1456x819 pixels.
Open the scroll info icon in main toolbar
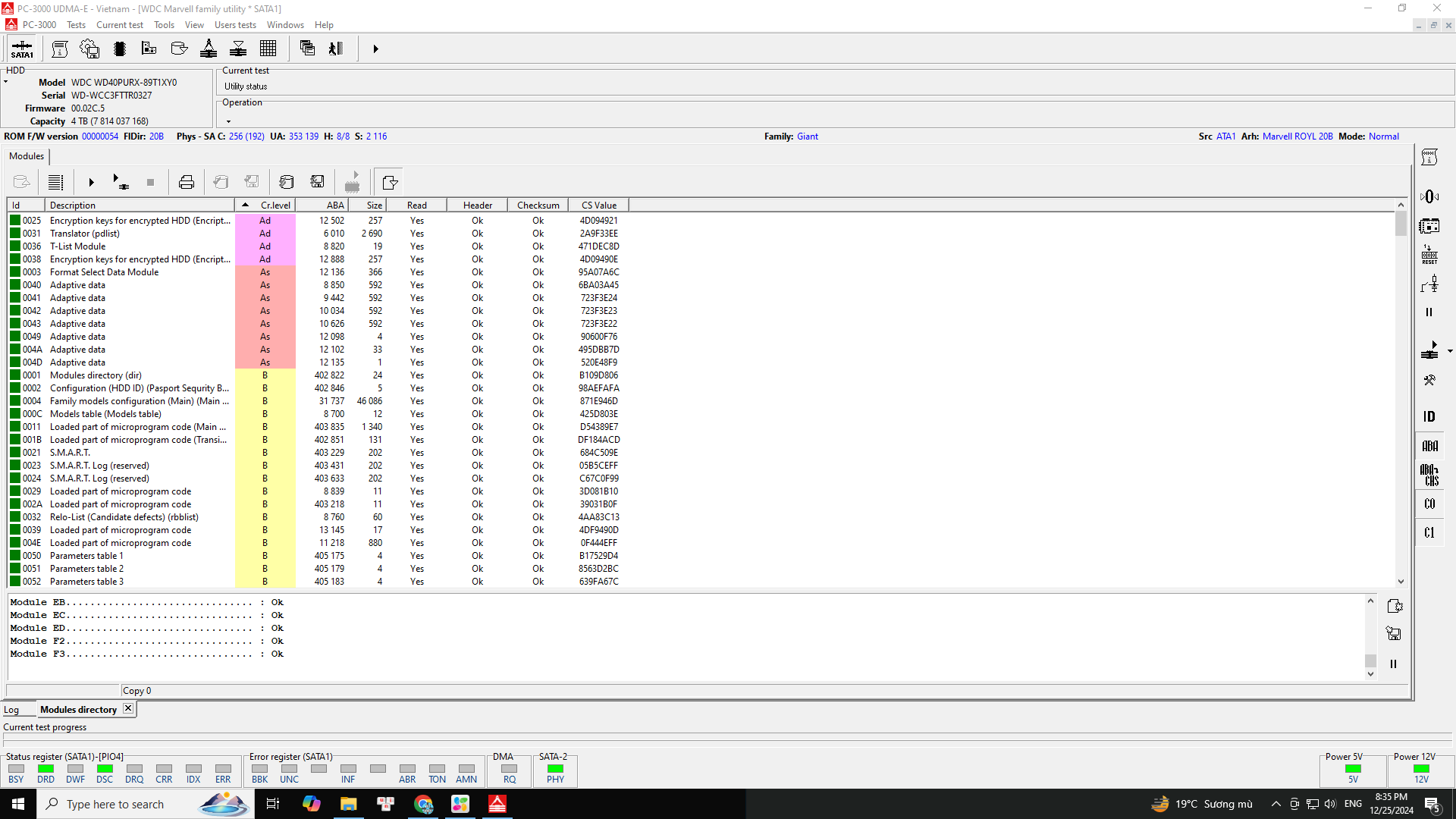click(x=60, y=49)
